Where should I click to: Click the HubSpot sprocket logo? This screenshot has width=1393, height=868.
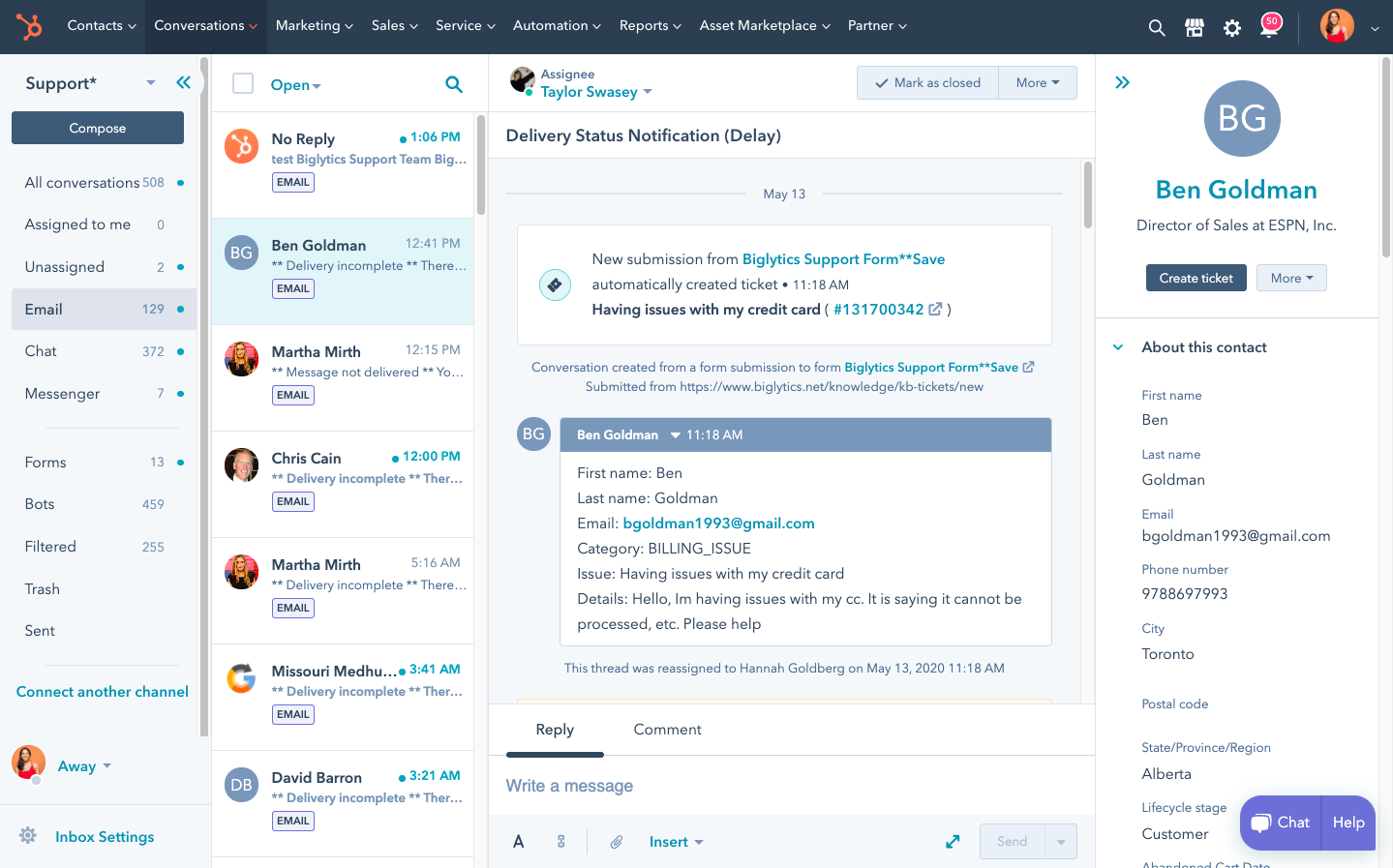(x=29, y=26)
